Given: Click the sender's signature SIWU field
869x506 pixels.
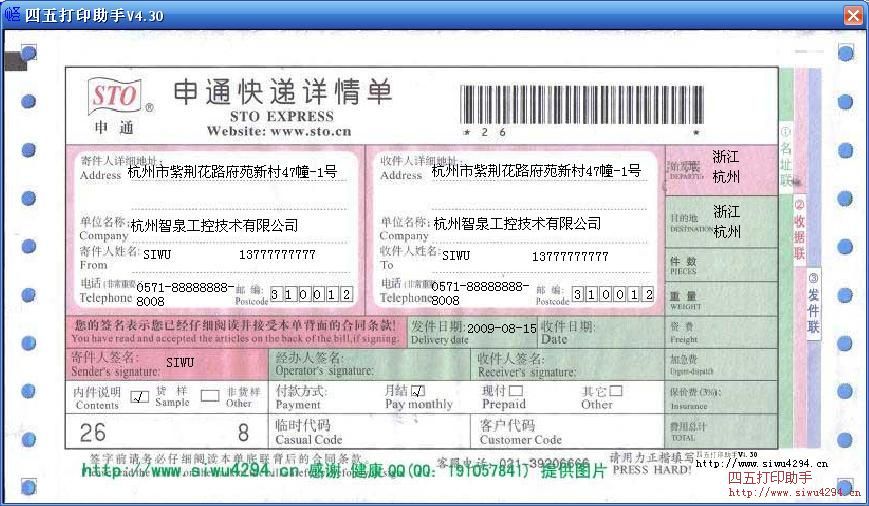Looking at the screenshot, I should point(180,361).
